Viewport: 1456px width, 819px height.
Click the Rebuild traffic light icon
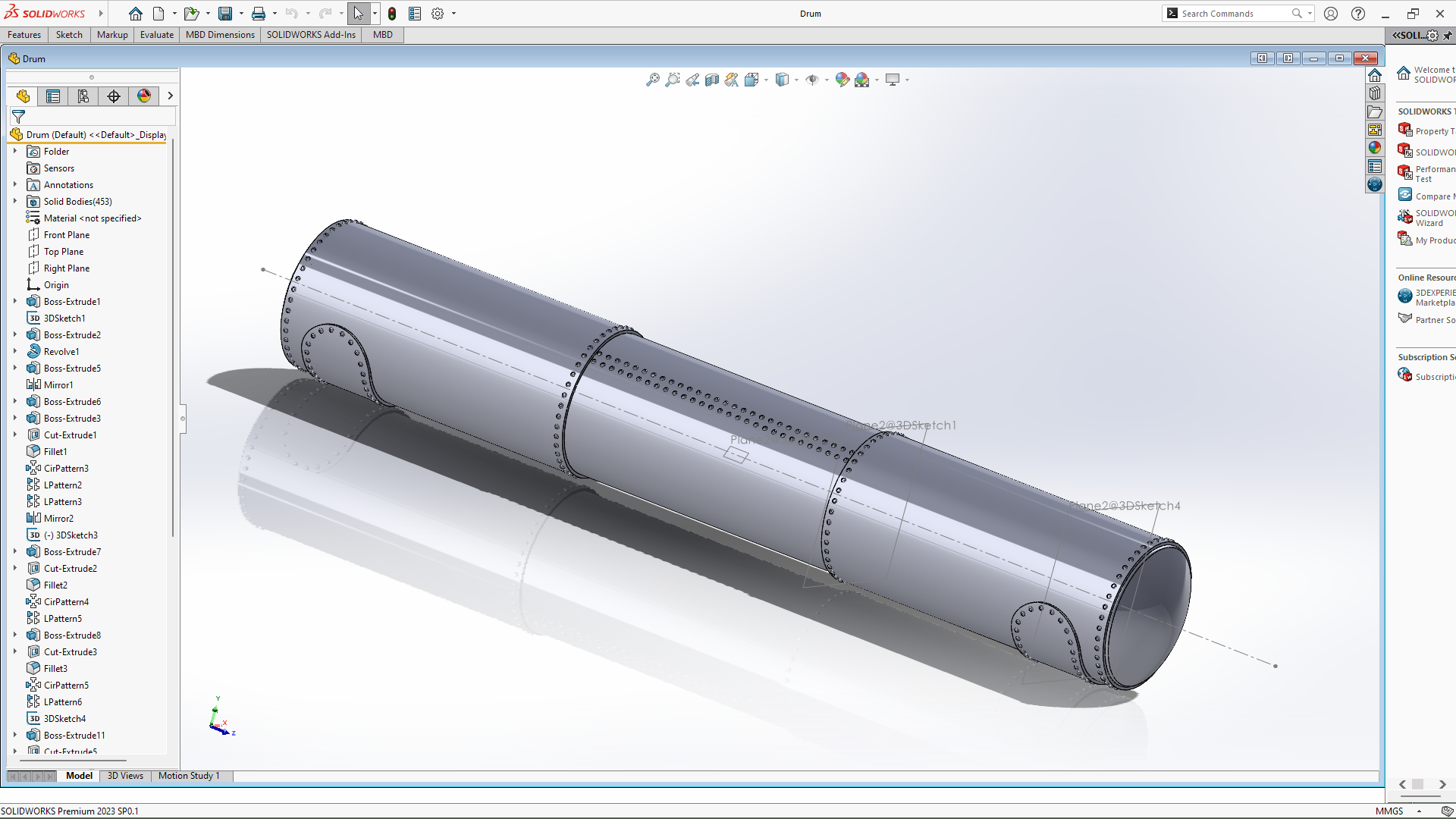[392, 14]
